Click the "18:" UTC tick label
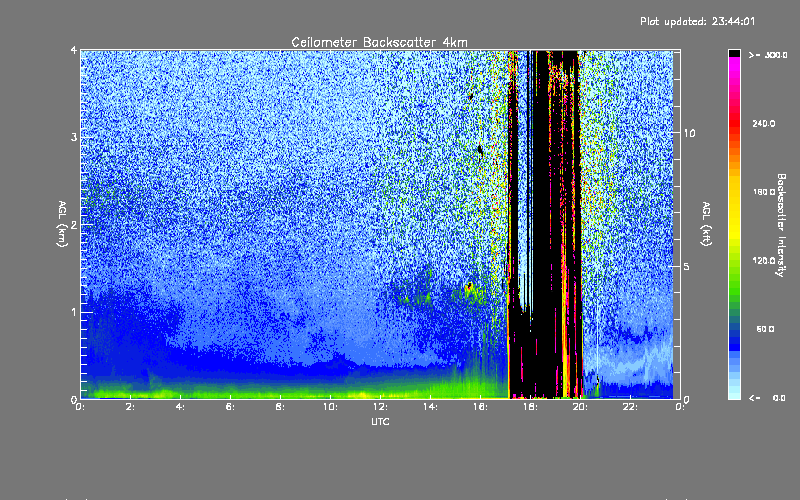Image resolution: width=800 pixels, height=500 pixels. click(x=531, y=407)
